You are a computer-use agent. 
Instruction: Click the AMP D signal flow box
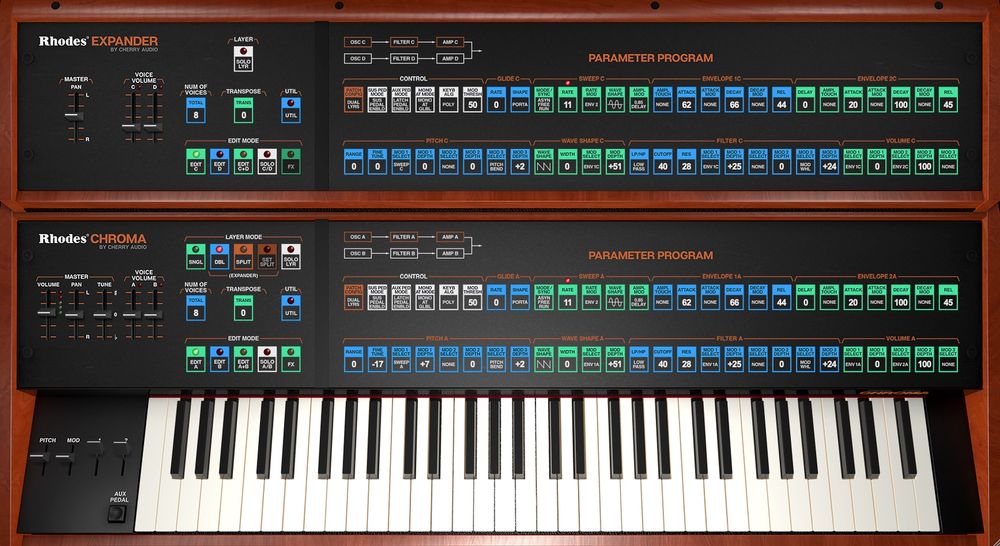(450, 58)
